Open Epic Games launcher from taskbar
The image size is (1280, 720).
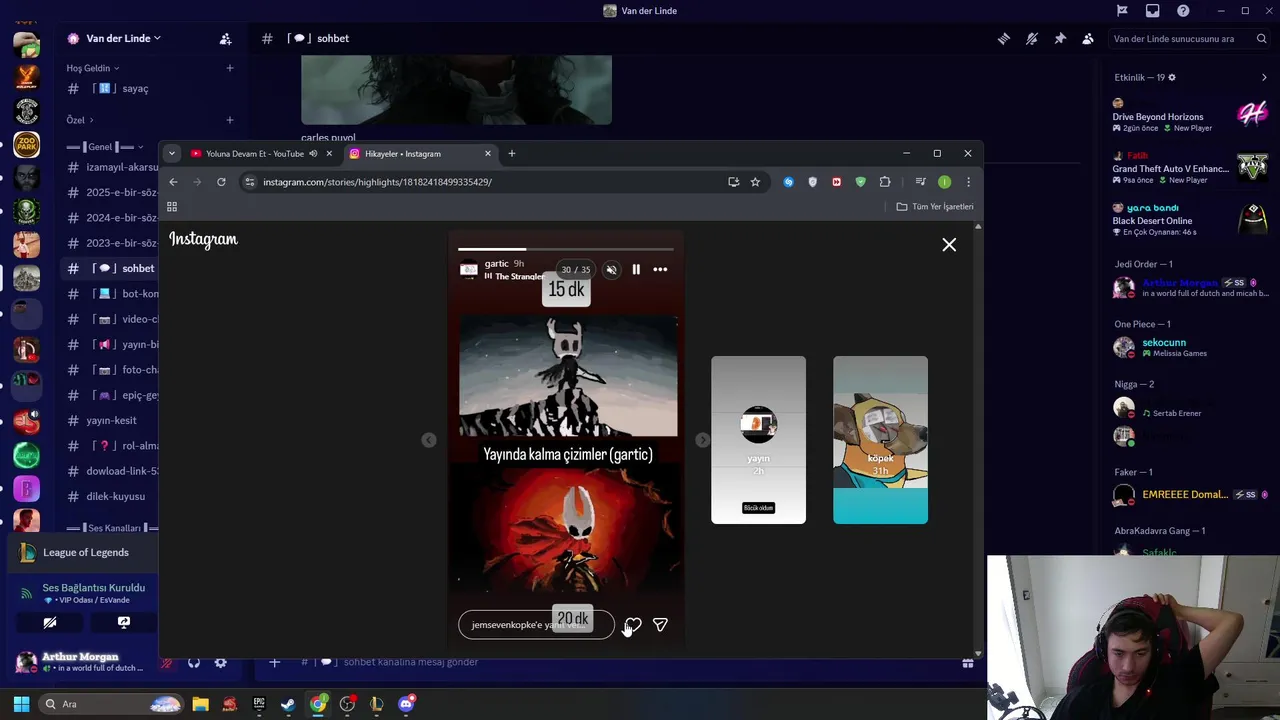[x=259, y=704]
